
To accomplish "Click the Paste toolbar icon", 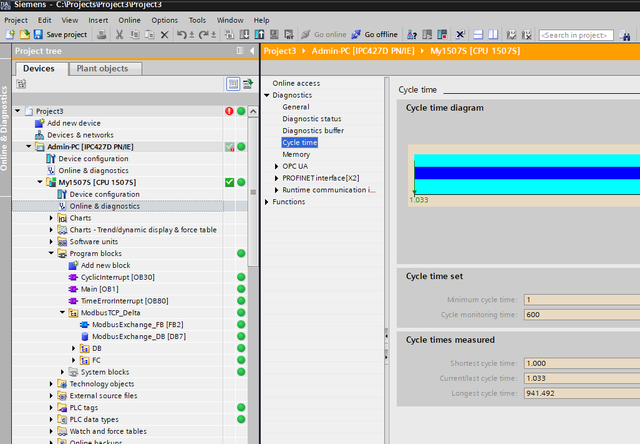I will pos(150,35).
